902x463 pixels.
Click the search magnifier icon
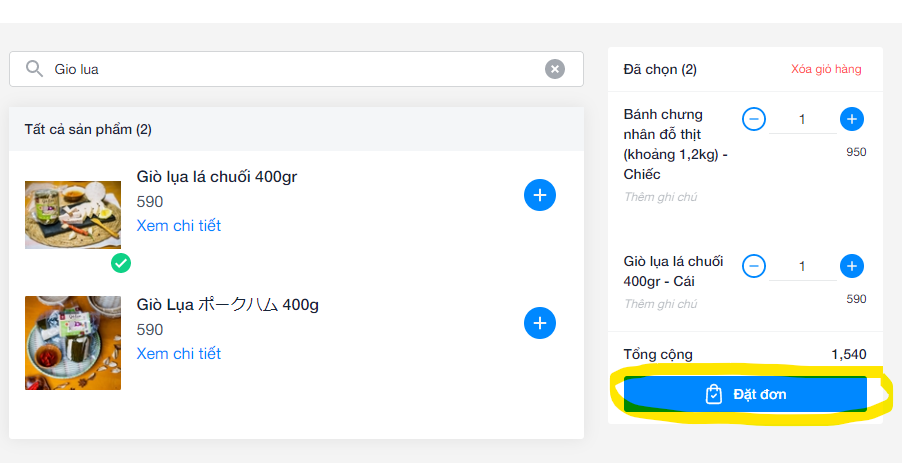pyautogui.click(x=34, y=69)
